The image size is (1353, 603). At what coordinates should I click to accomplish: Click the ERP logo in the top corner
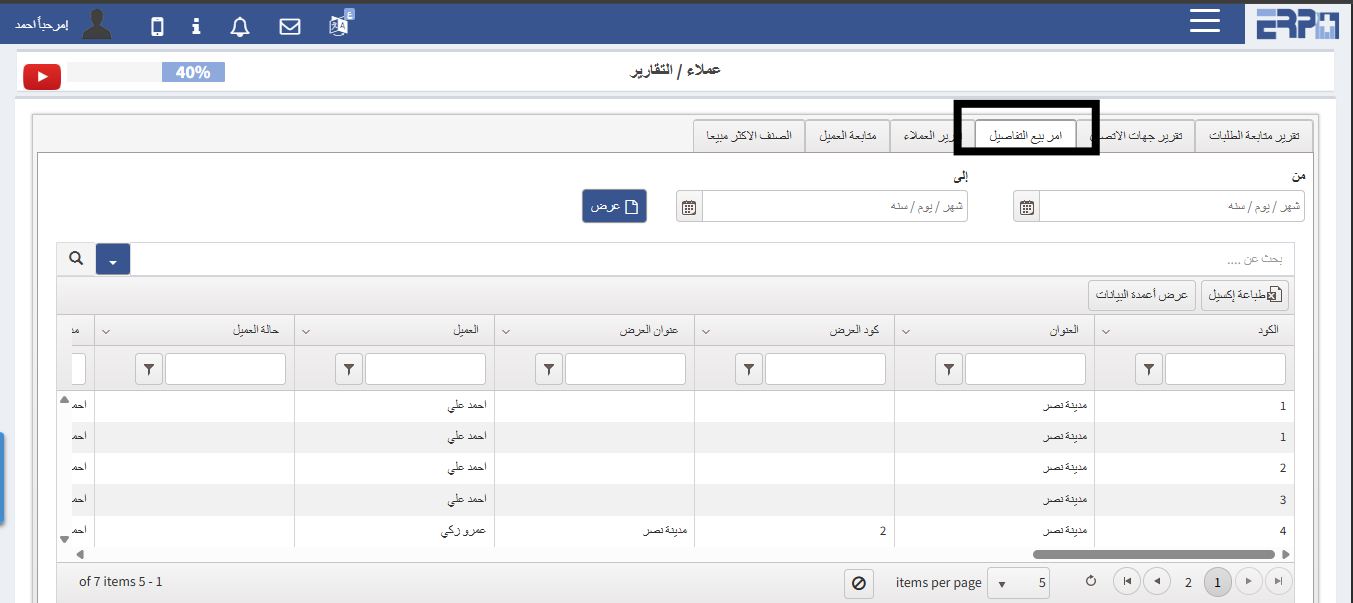tap(1296, 22)
